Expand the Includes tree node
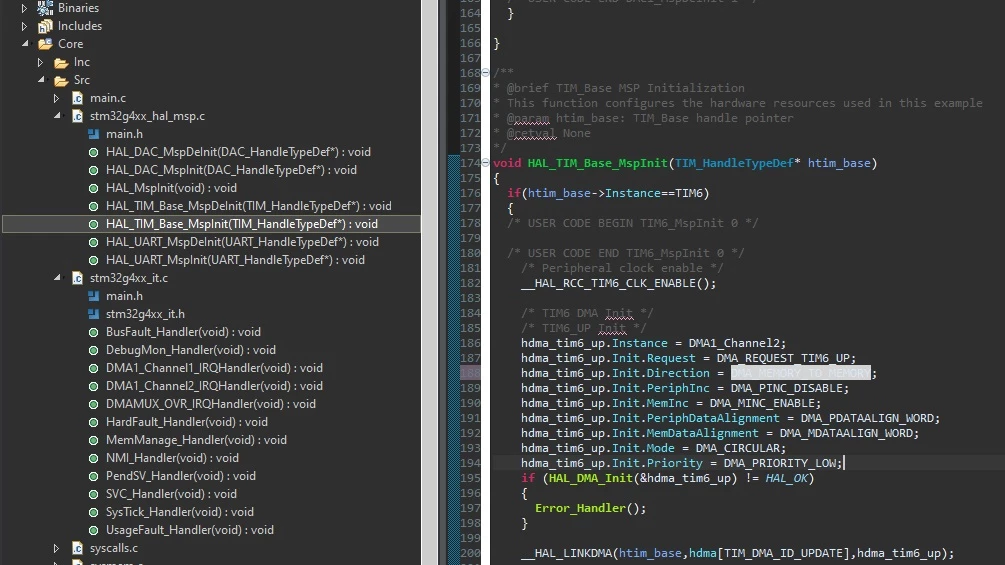 coord(24,26)
